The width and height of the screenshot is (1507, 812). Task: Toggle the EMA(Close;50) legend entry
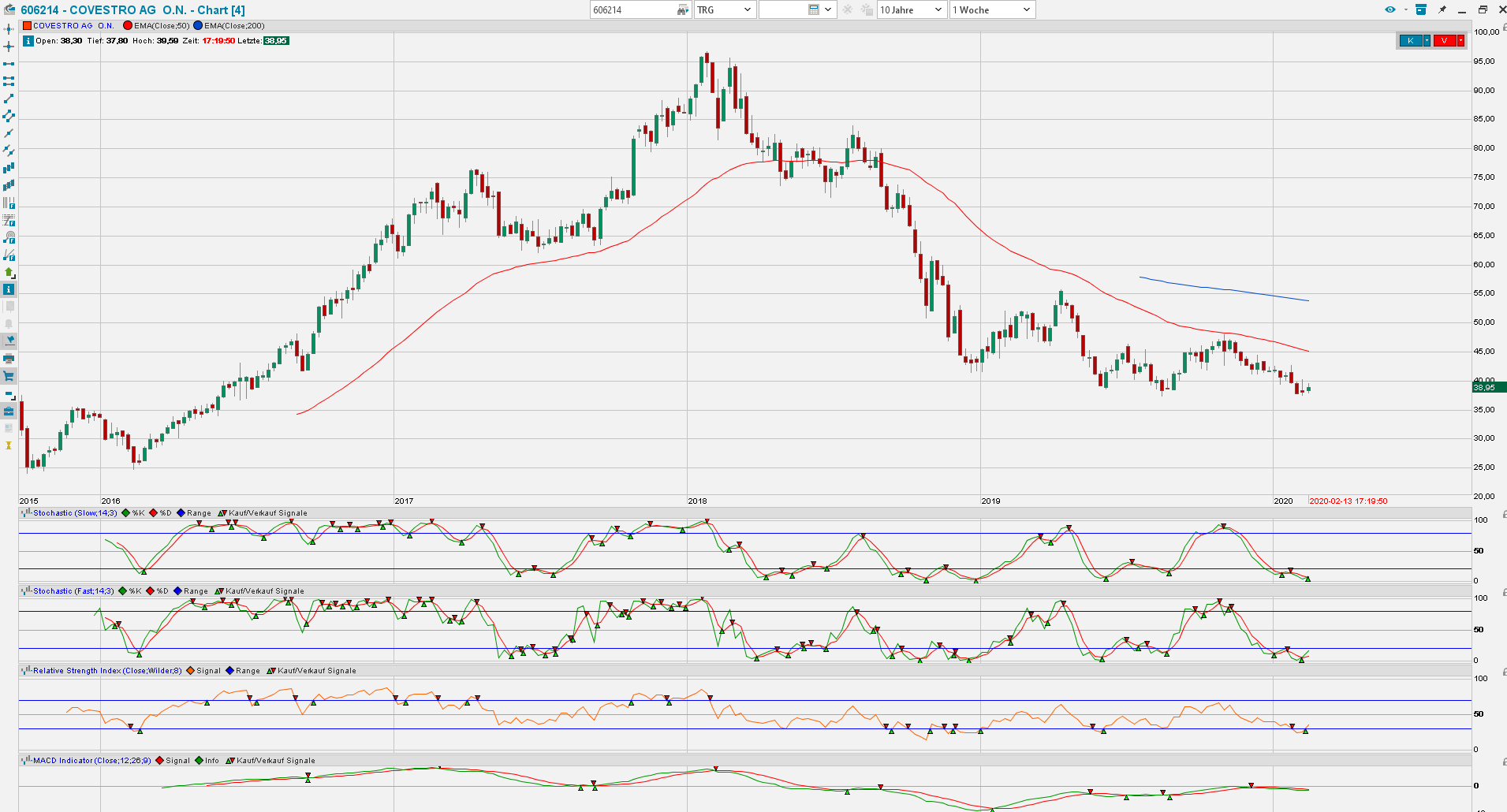pyautogui.click(x=156, y=26)
